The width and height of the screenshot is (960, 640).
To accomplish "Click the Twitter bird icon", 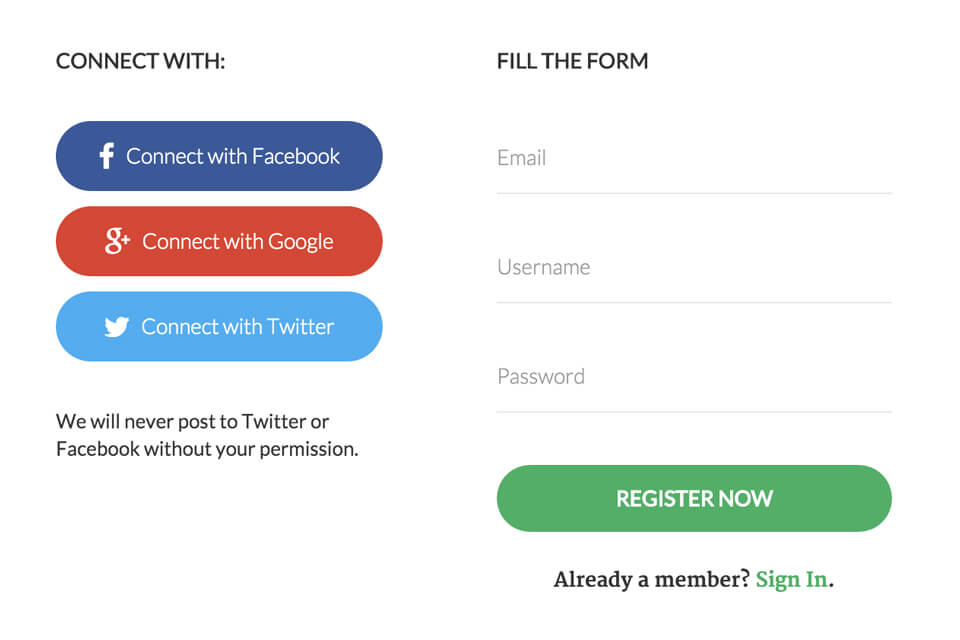I will pyautogui.click(x=117, y=327).
